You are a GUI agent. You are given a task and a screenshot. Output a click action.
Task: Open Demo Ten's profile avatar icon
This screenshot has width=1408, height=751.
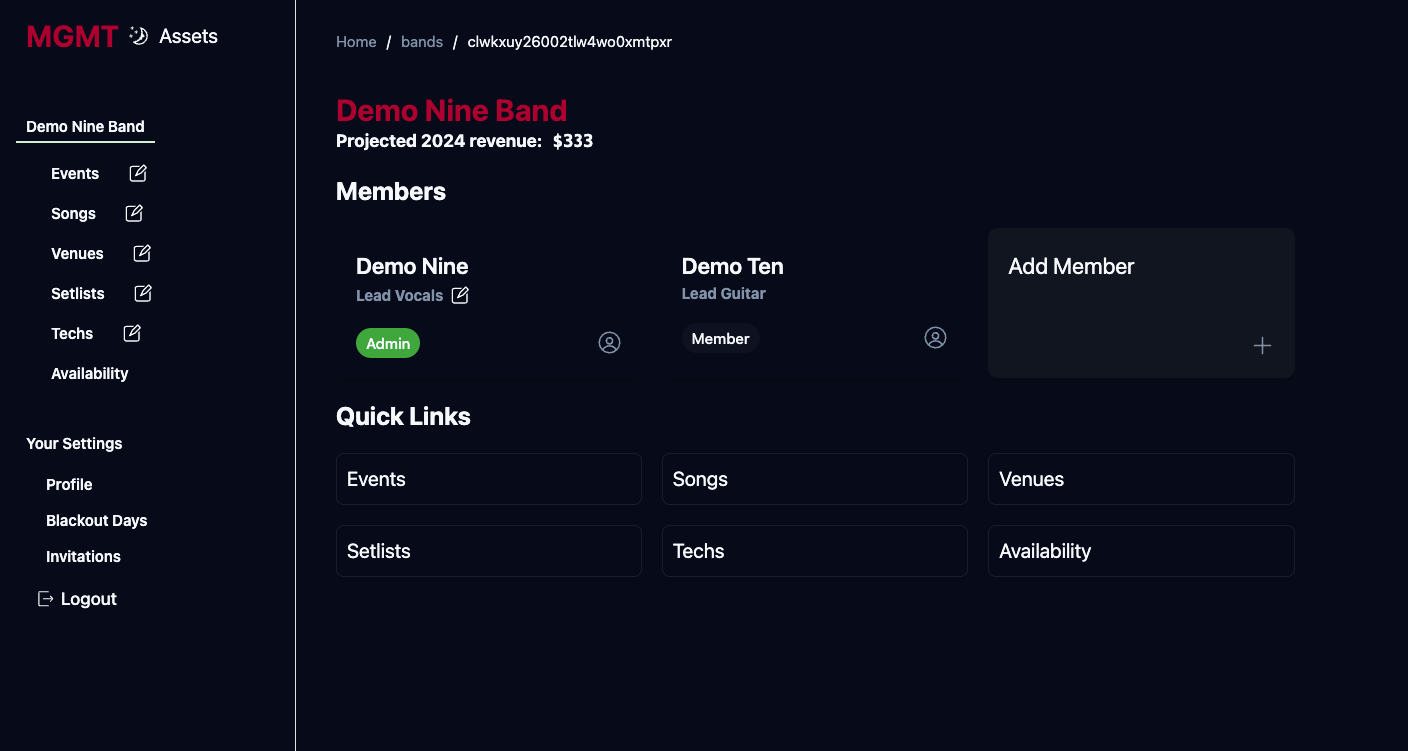(935, 338)
